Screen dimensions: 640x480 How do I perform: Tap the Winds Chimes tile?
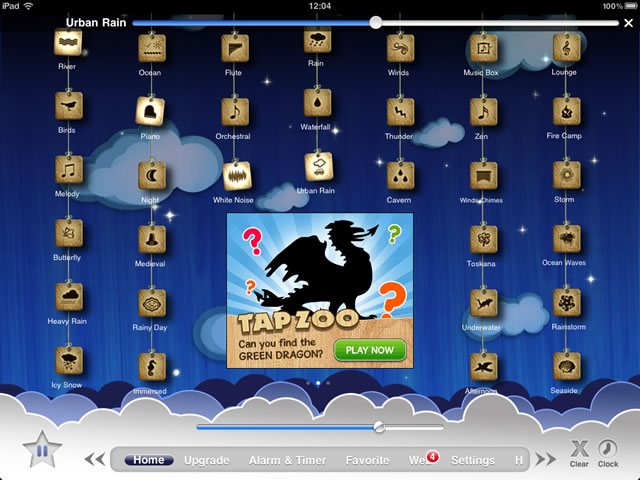(483, 176)
